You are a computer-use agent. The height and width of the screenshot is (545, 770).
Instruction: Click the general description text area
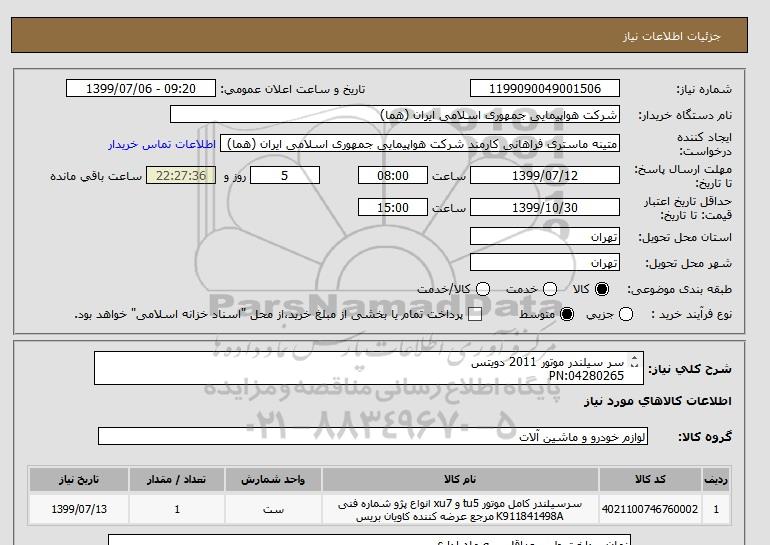[x=368, y=368]
